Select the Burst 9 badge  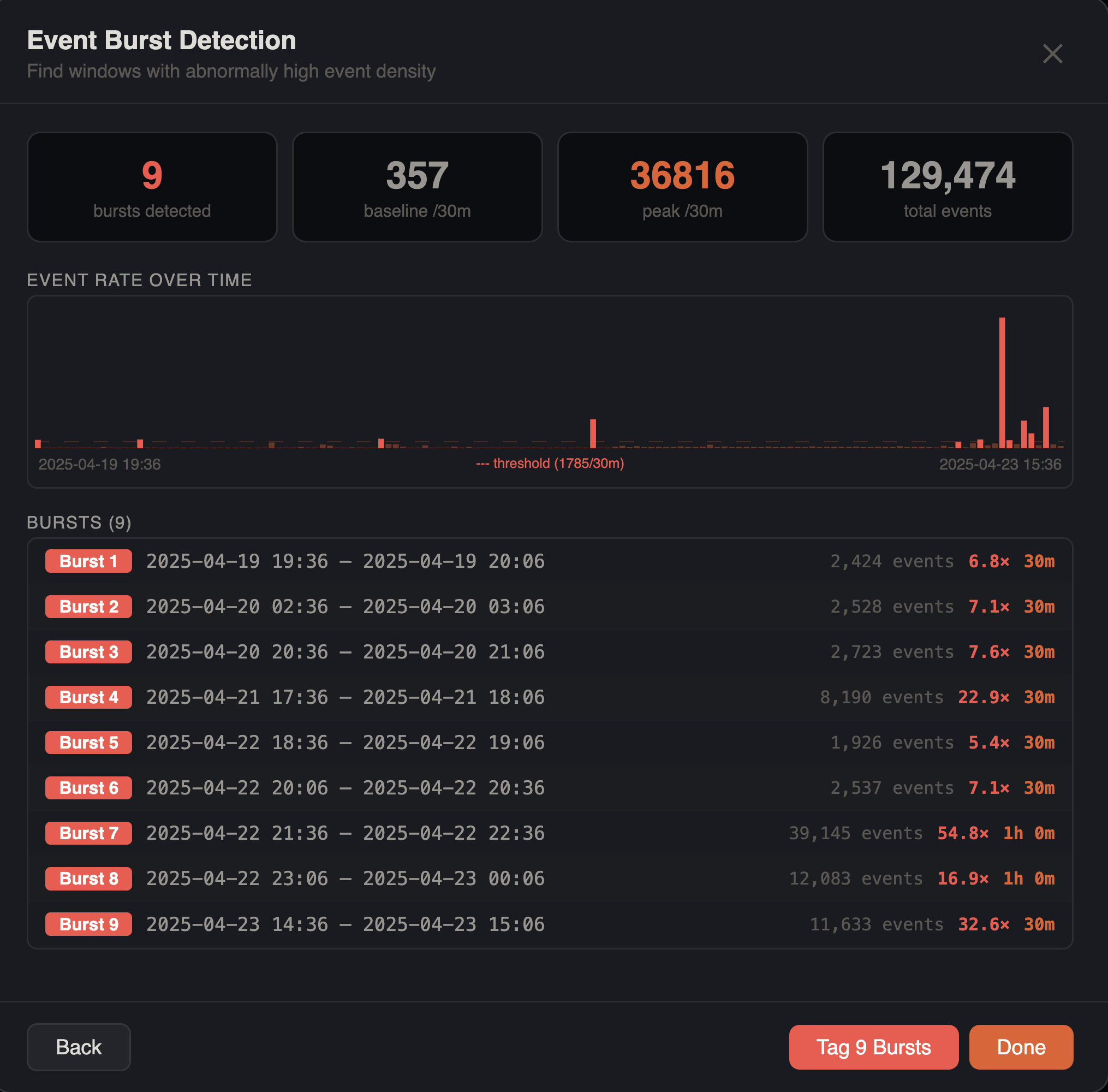point(88,923)
